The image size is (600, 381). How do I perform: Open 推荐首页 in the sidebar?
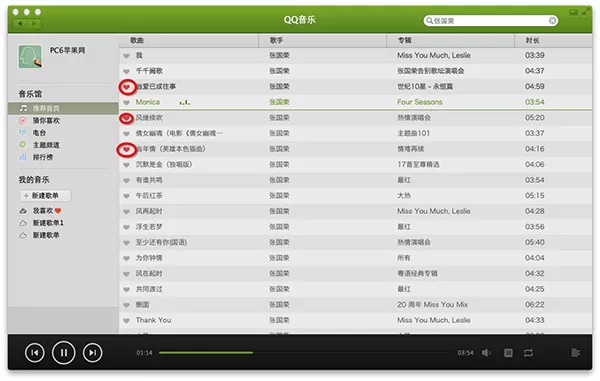point(63,108)
